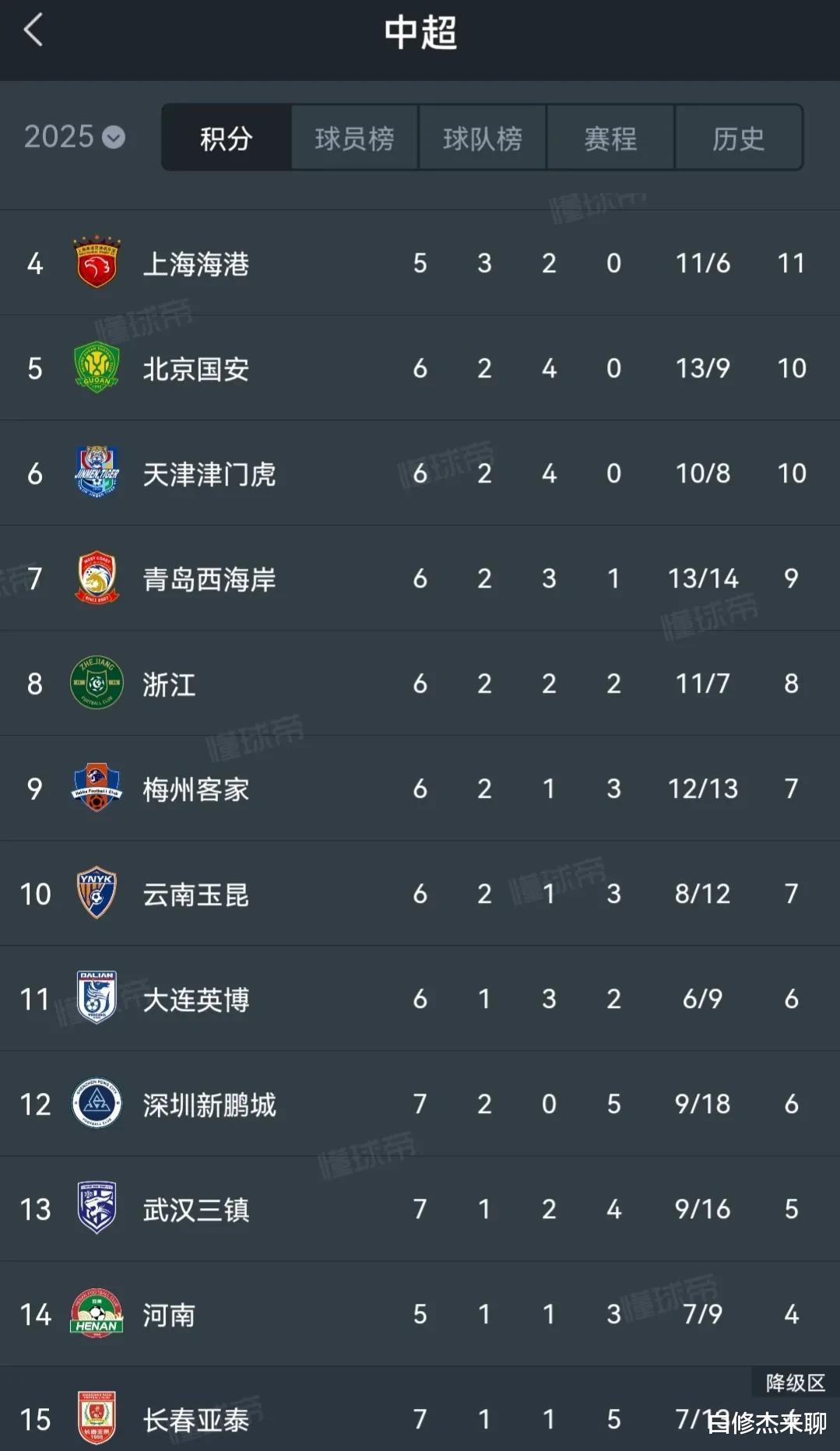Switch to the 球员榜 tab

coord(354,139)
